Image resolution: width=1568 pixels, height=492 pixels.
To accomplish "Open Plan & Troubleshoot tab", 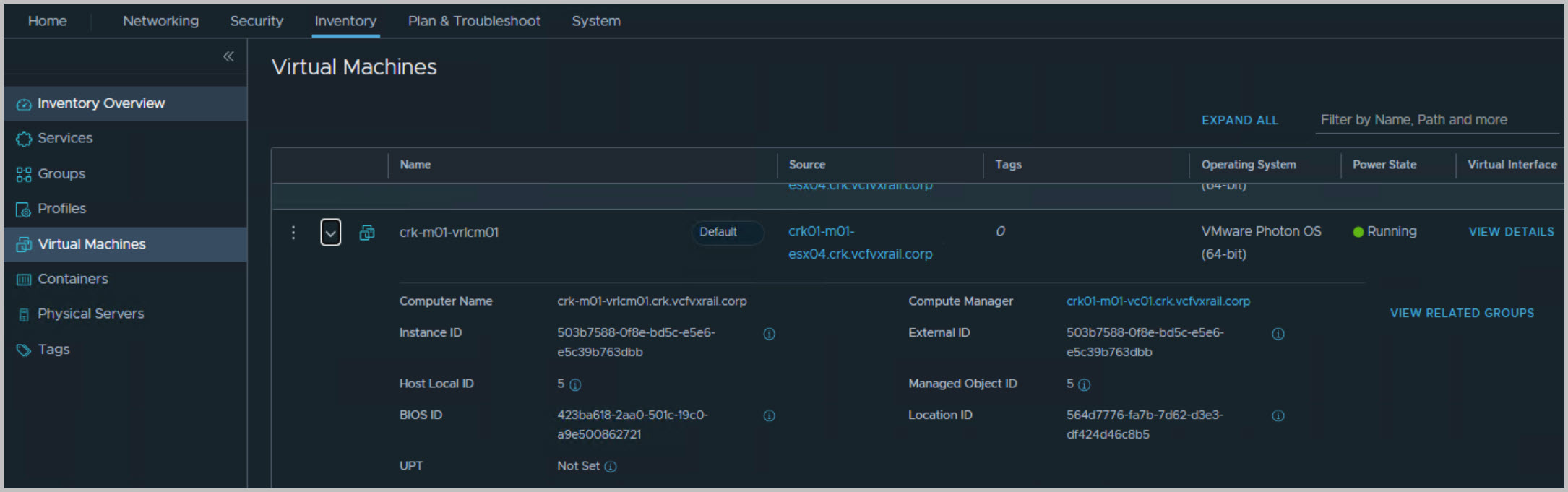I will pos(473,21).
